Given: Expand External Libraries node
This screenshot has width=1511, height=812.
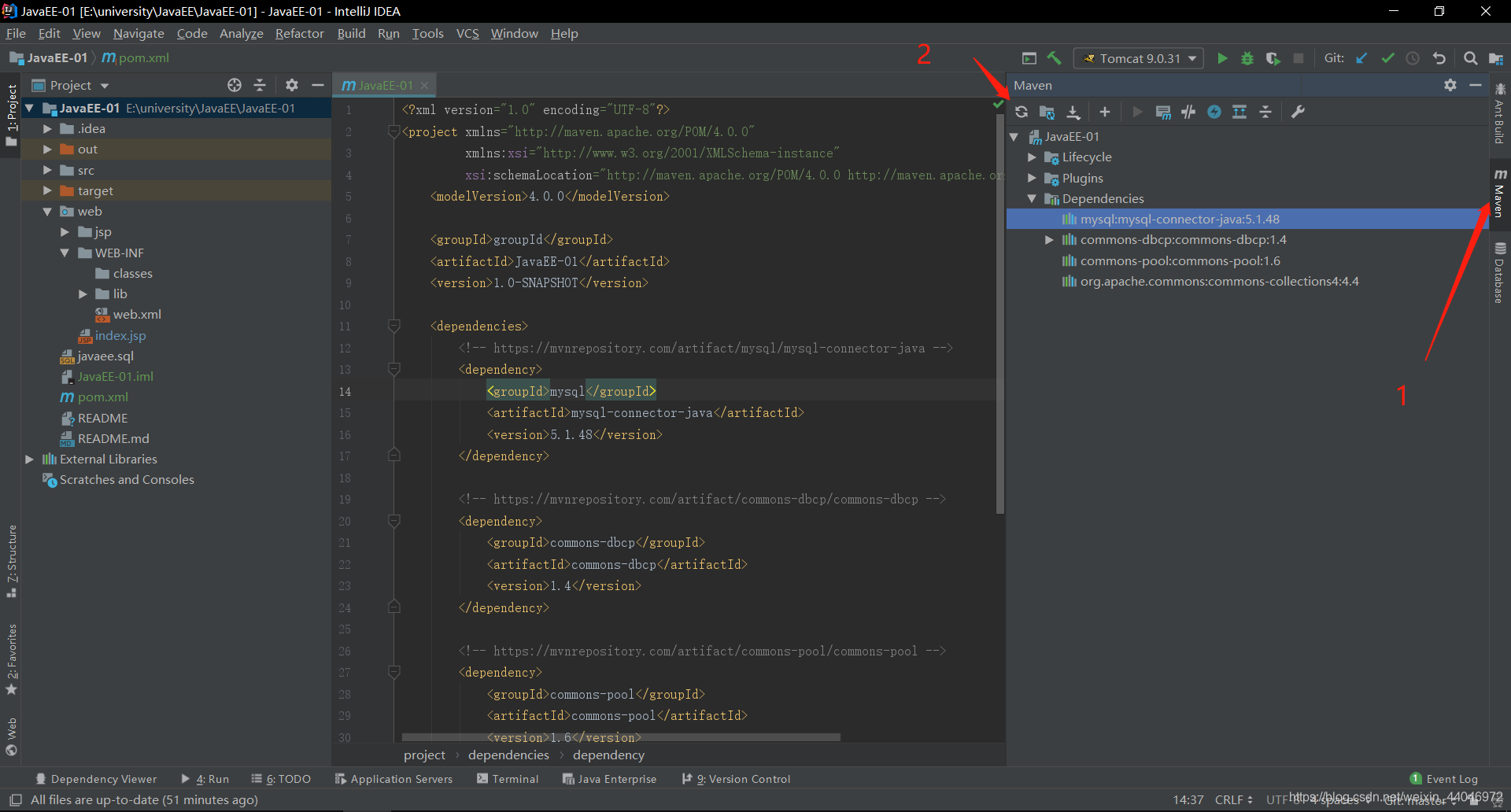Looking at the screenshot, I should (29, 460).
